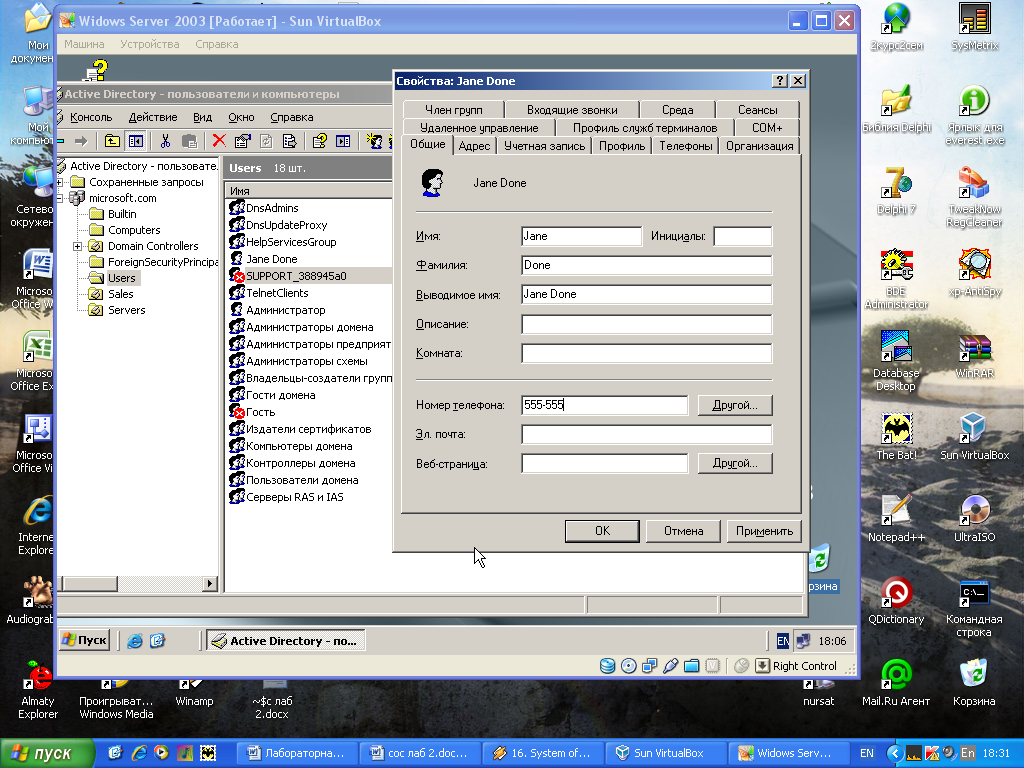Click tree pane horizontal scrollbar right arrow
1024x768 pixels.
(210, 583)
